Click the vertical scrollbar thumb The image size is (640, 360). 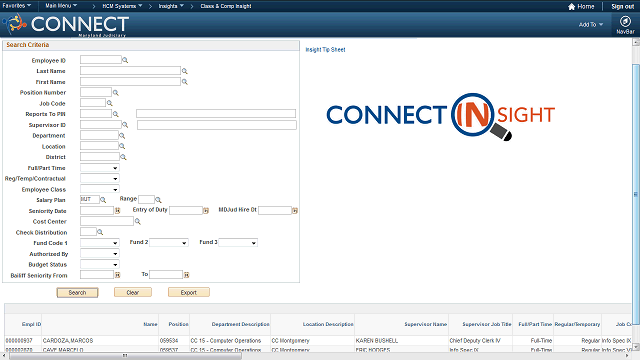[x=636, y=194]
